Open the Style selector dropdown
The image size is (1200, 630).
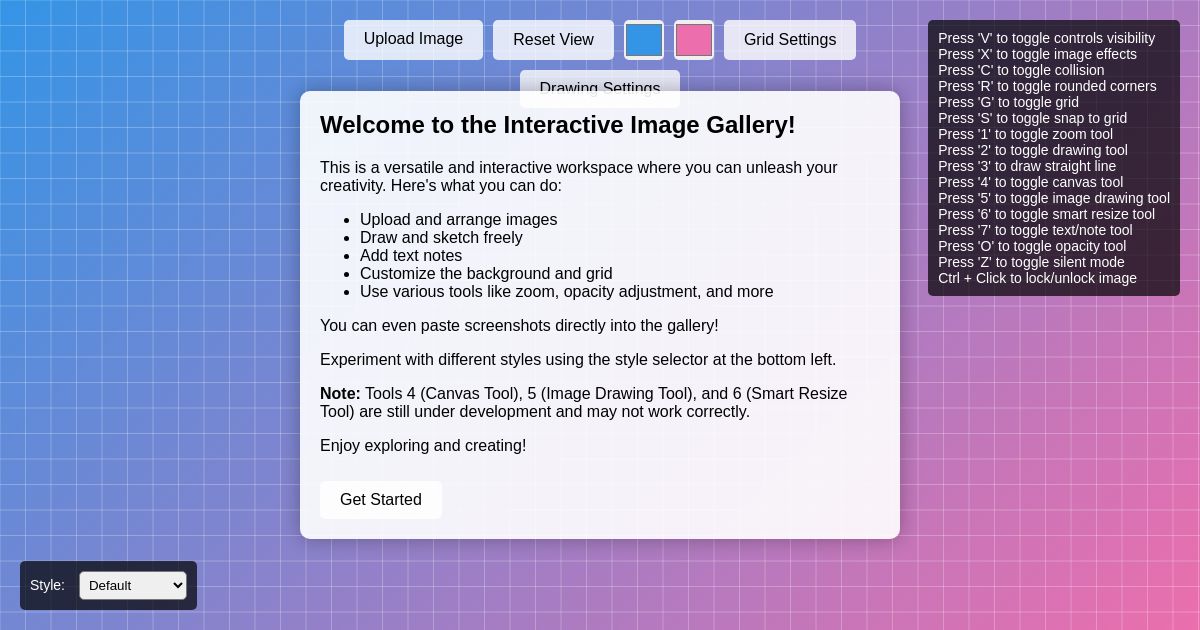click(132, 585)
